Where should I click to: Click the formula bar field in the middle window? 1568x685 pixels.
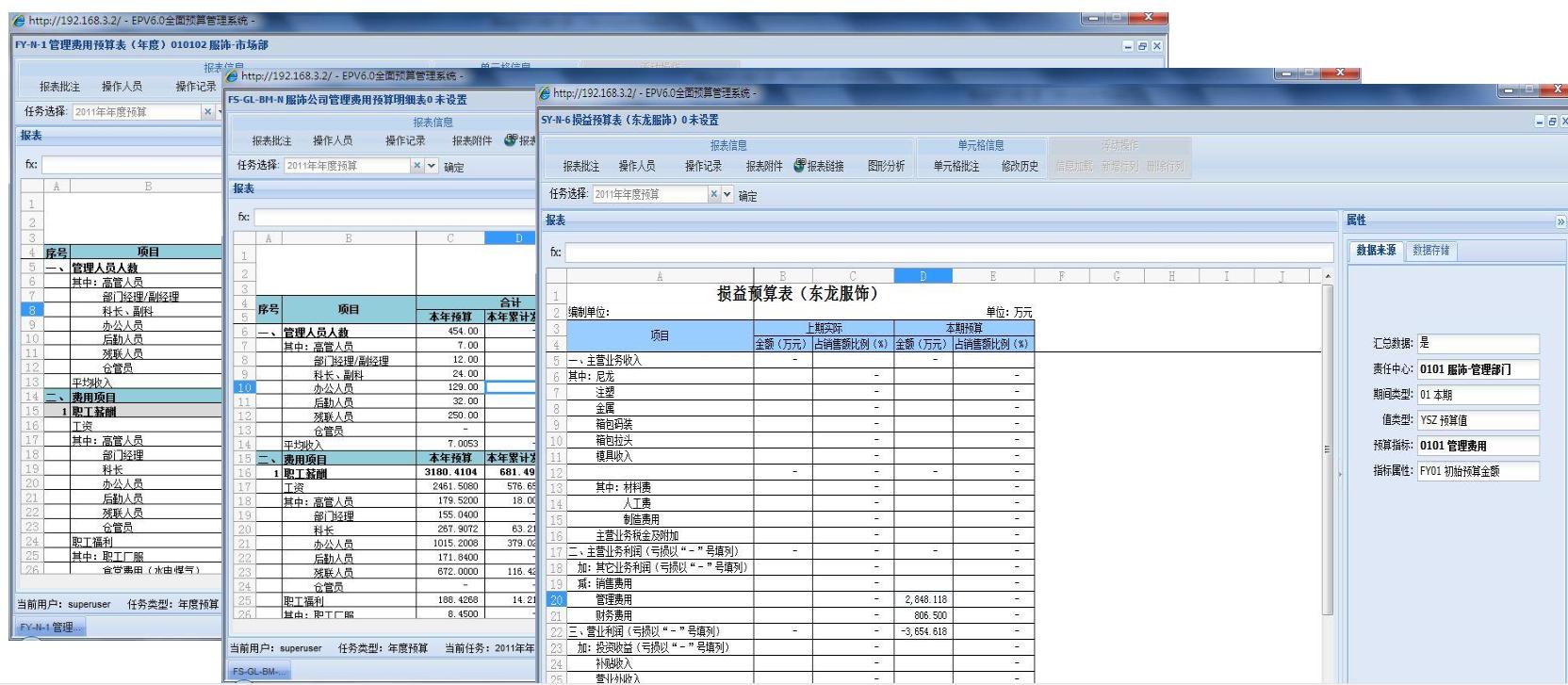(x=396, y=218)
